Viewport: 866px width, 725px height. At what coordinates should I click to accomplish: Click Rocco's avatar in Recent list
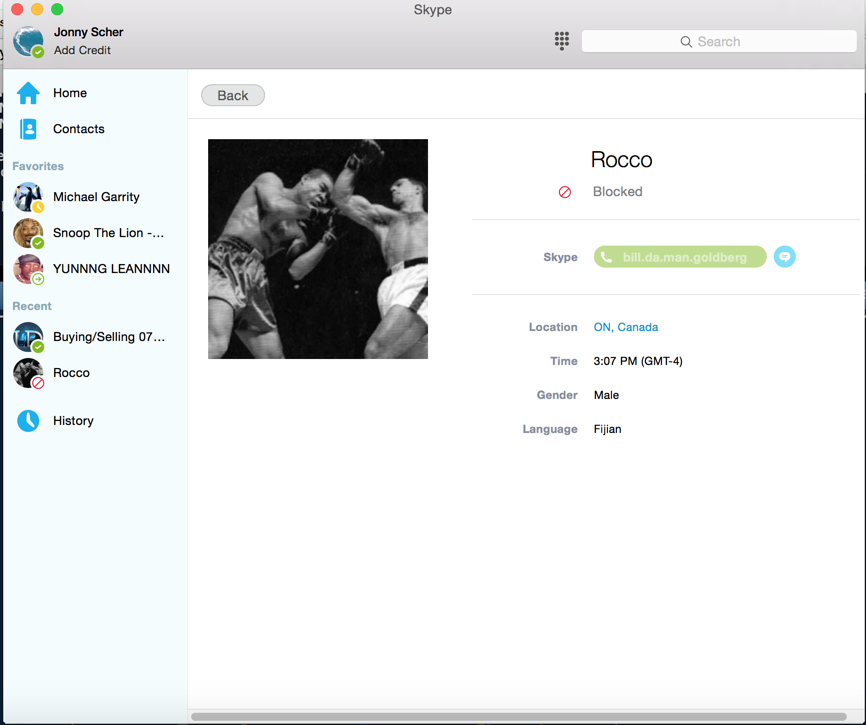(x=28, y=373)
